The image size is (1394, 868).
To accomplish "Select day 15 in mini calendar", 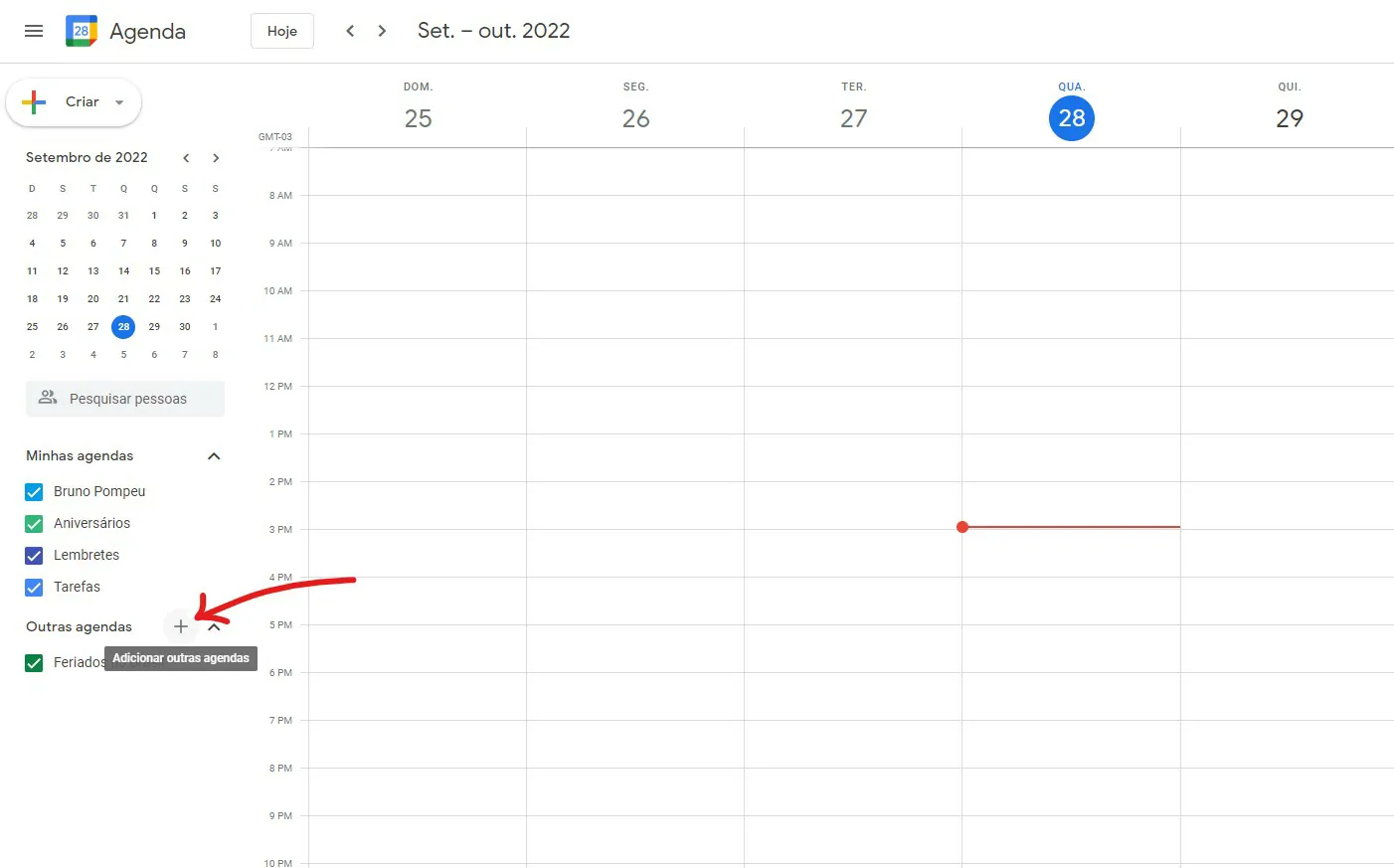I will 154,270.
